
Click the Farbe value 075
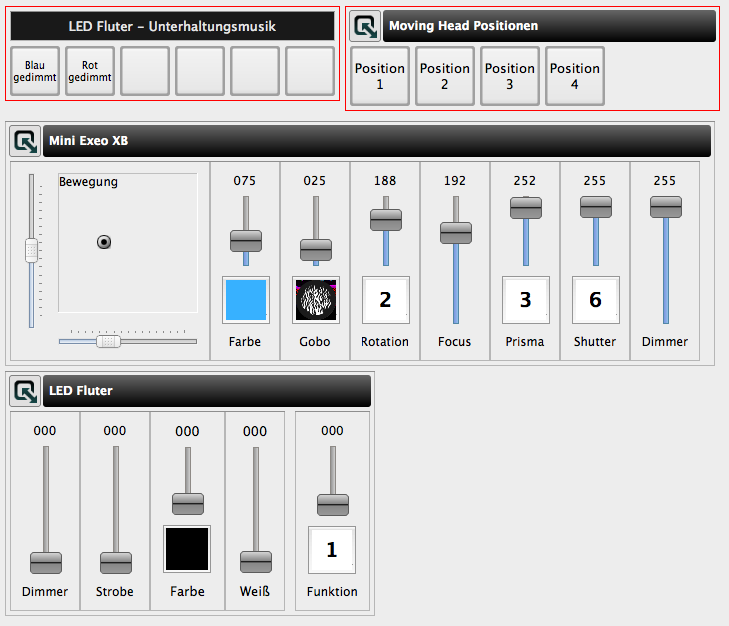coord(245,180)
